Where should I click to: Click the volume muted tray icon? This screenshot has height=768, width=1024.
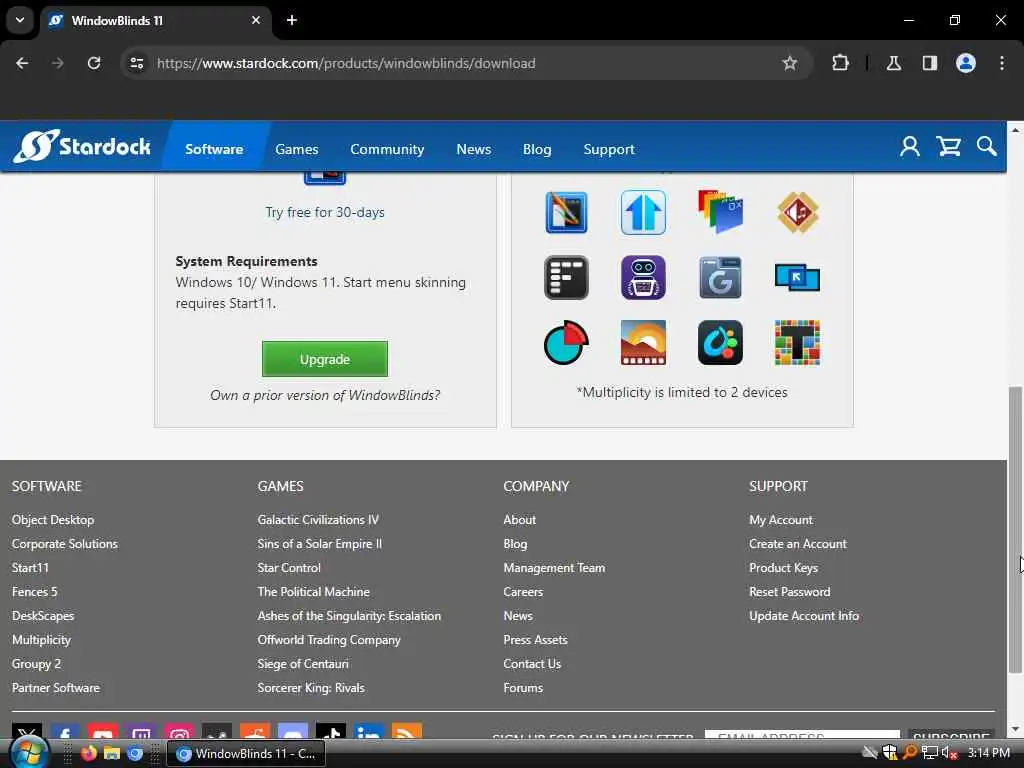(949, 753)
